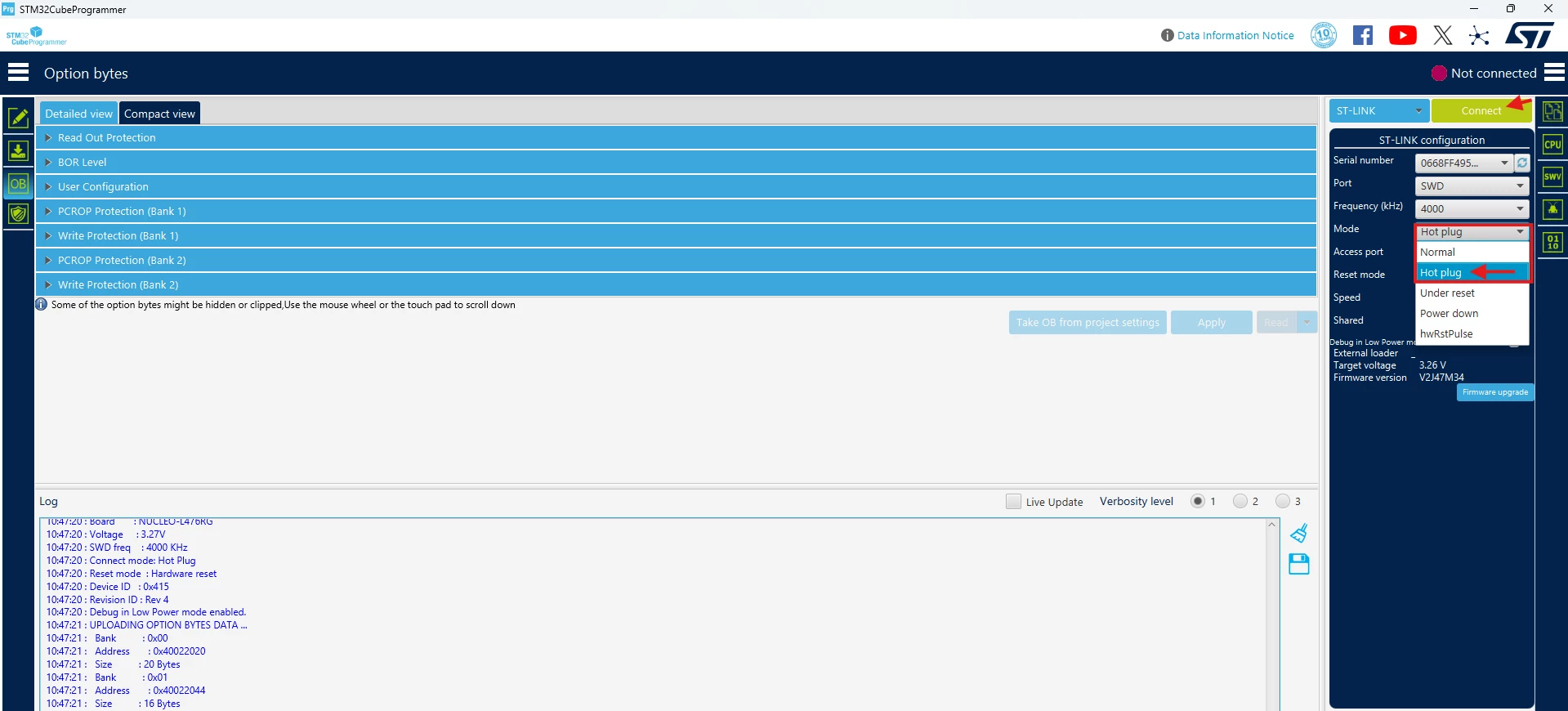Choose hwRstPulse in the Mode list
This screenshot has width=1568, height=711.
pyautogui.click(x=1472, y=334)
